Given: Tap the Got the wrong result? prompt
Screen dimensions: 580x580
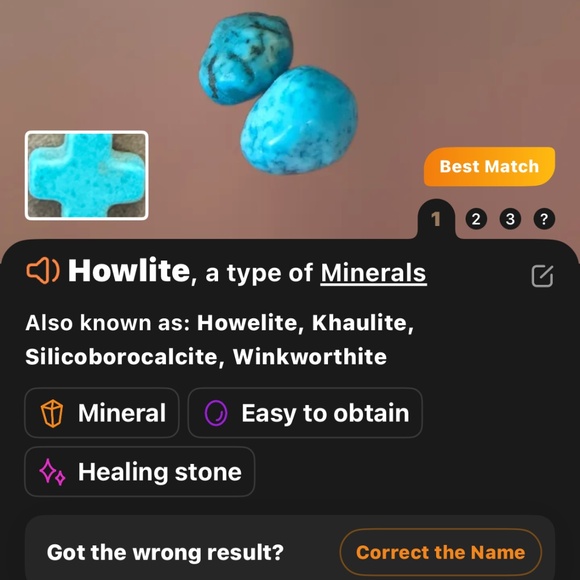Looking at the screenshot, I should coord(165,552).
